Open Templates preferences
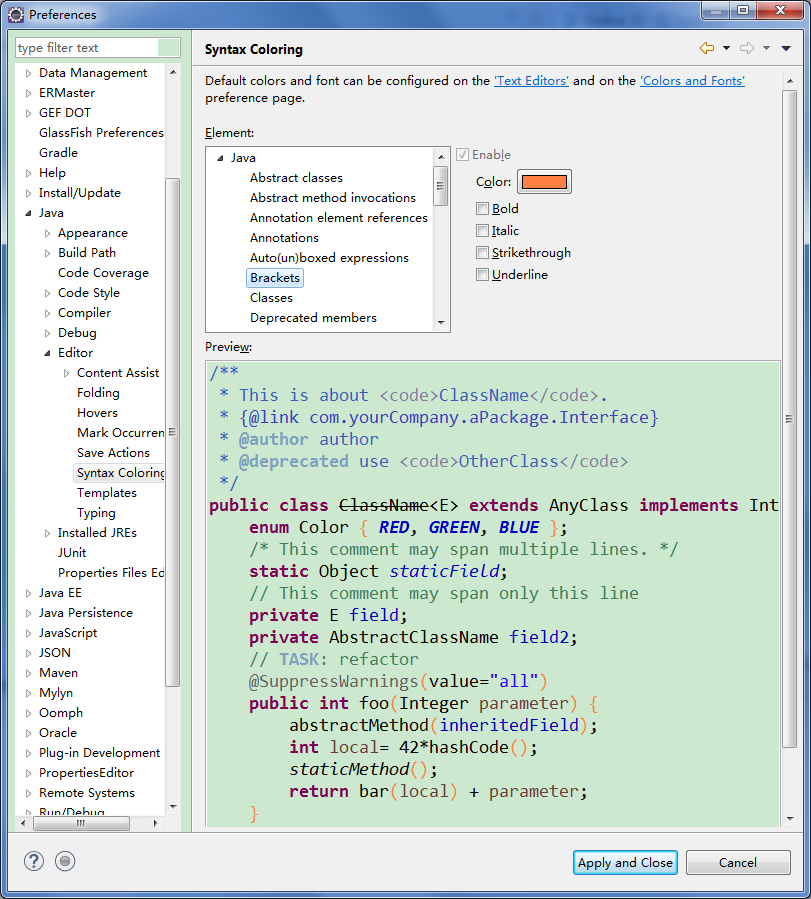 pyautogui.click(x=107, y=493)
